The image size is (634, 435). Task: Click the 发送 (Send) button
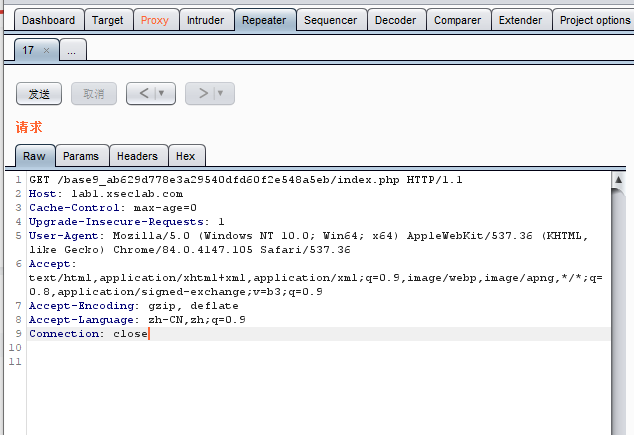tap(39, 94)
